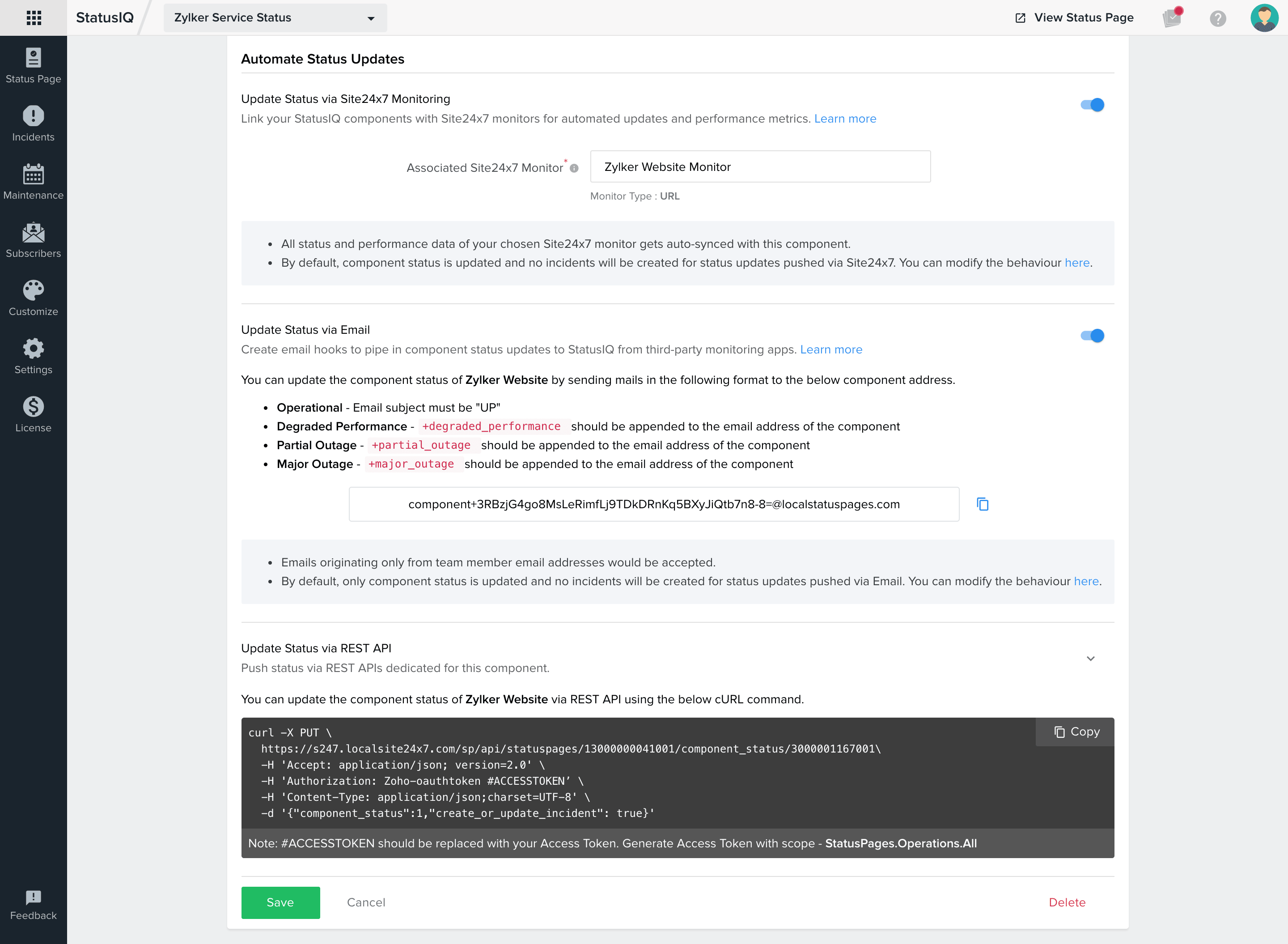Screen dimensions: 1288x944
Task: Open the help menu
Action: pos(1218,18)
